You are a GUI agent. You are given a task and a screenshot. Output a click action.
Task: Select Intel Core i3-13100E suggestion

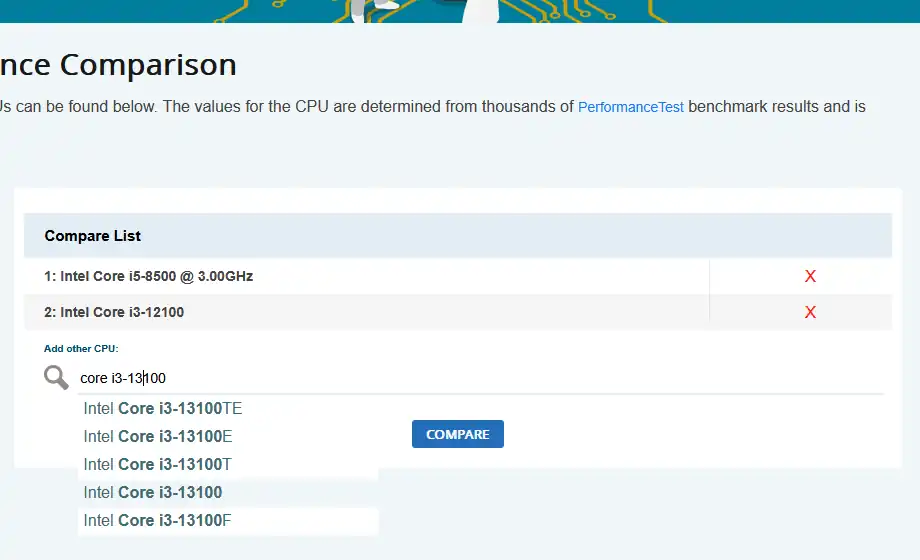click(x=158, y=436)
